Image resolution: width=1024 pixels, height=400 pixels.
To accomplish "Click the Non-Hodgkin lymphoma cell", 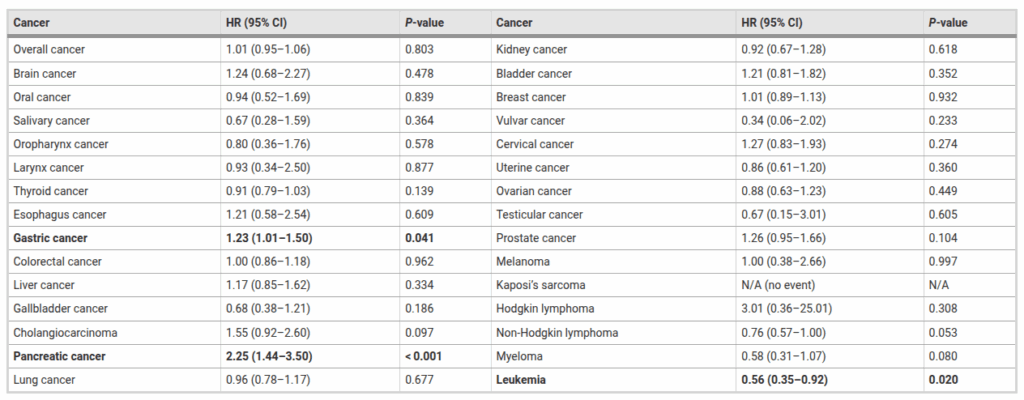I will (557, 332).
